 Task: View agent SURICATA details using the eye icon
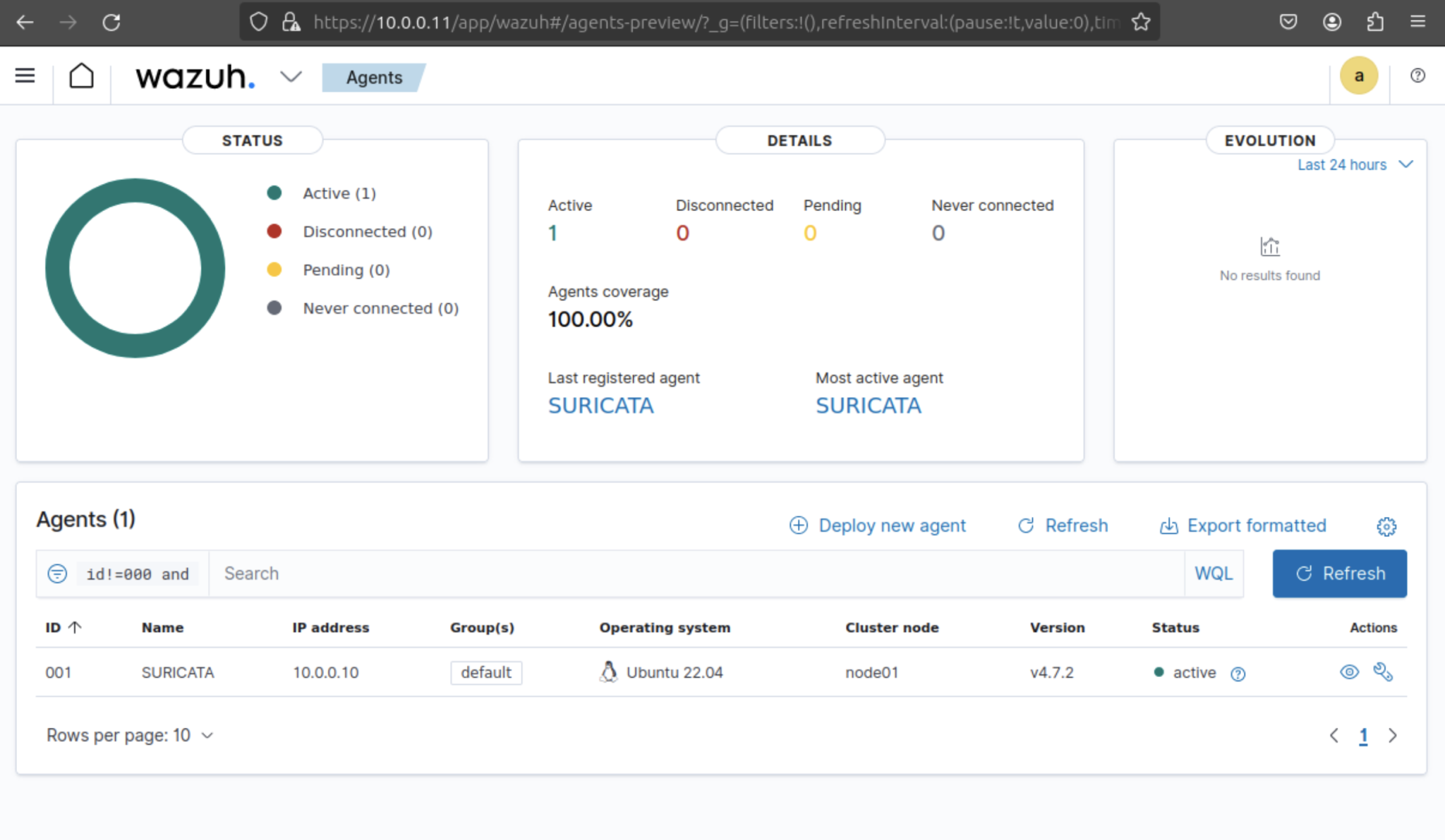(1349, 672)
